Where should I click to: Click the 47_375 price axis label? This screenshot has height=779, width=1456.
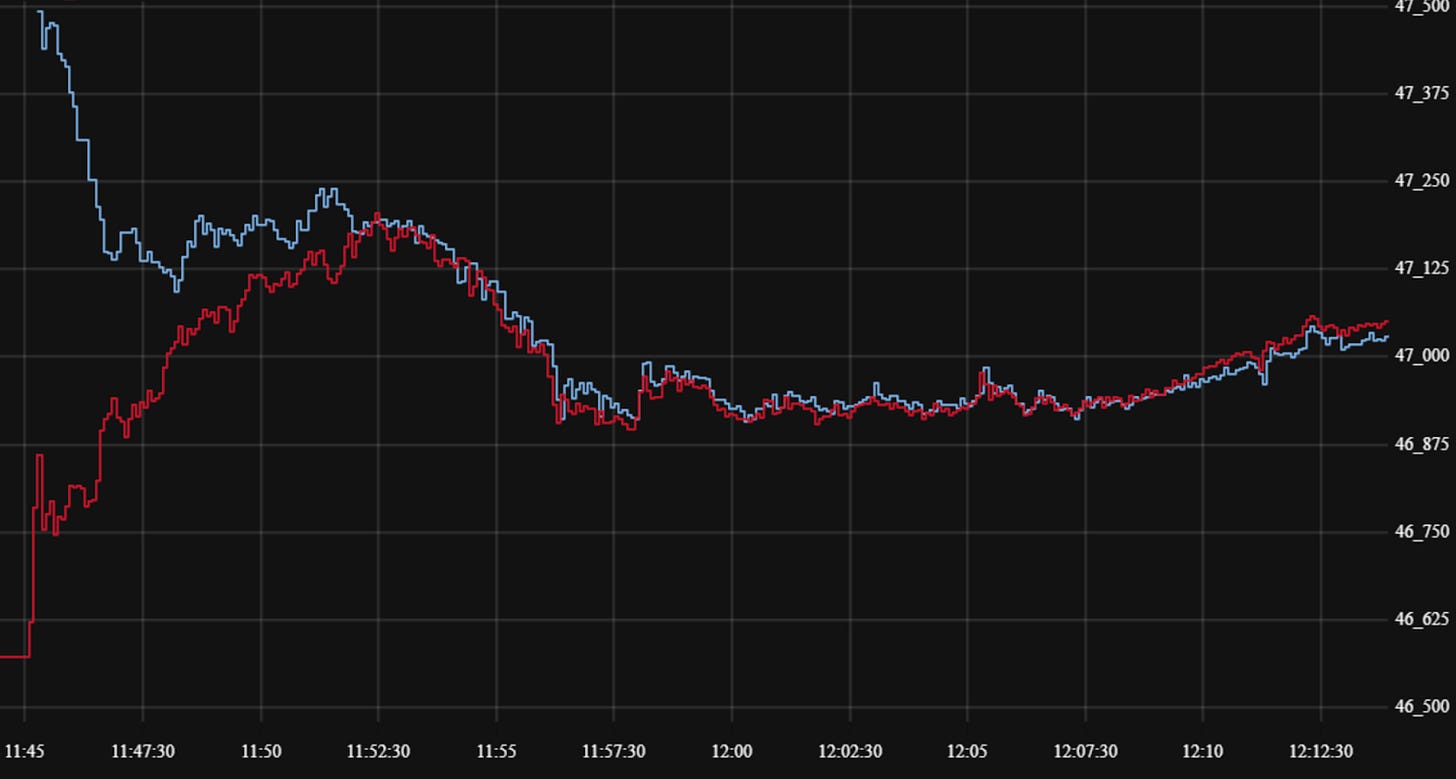click(1421, 93)
